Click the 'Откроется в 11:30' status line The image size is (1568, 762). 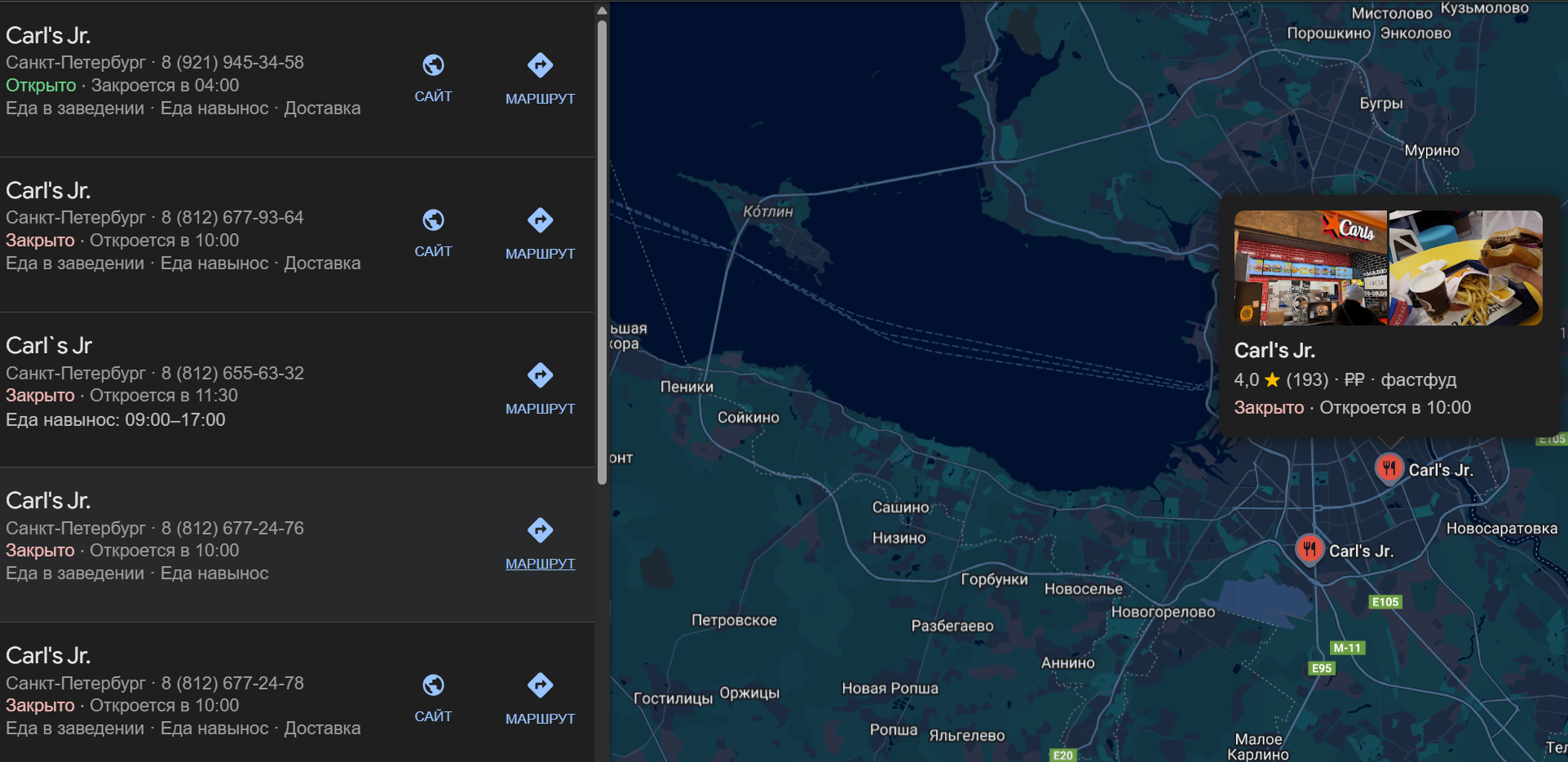coord(164,396)
